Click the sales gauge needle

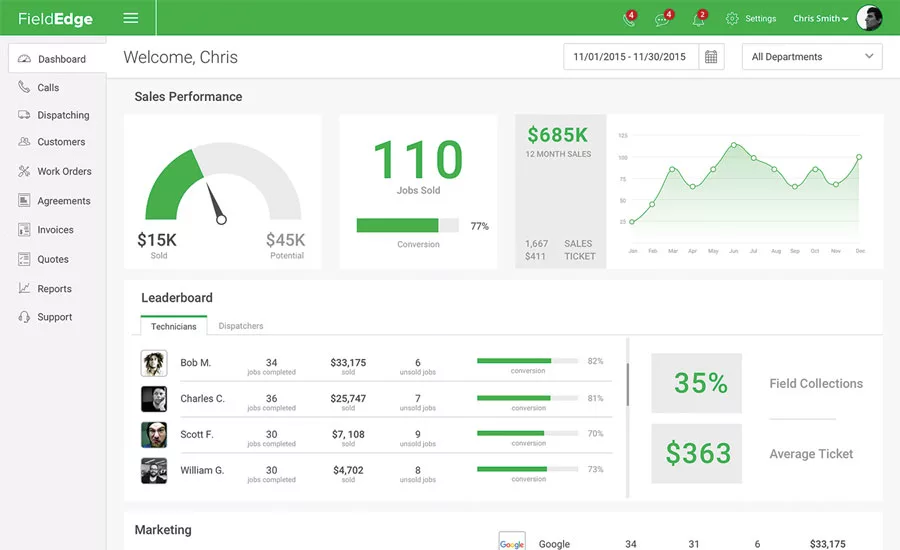pyautogui.click(x=215, y=204)
